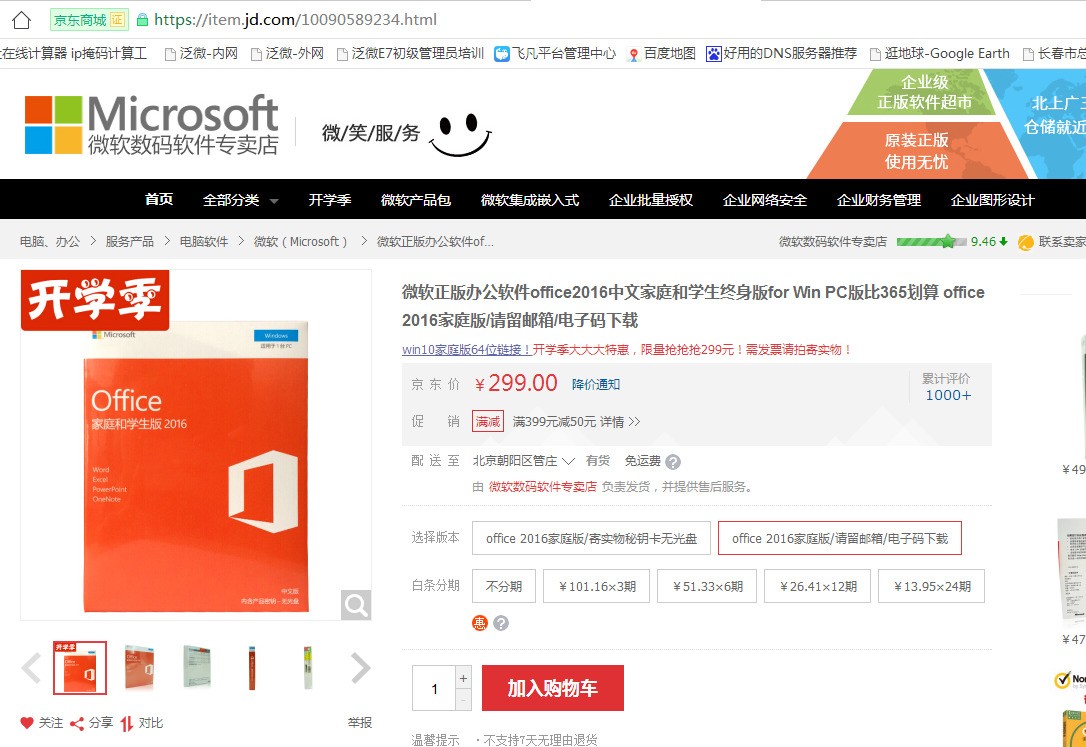This screenshot has height=747, width=1086.
Task: Choose the 不分期 installment option
Action: pyautogui.click(x=504, y=586)
